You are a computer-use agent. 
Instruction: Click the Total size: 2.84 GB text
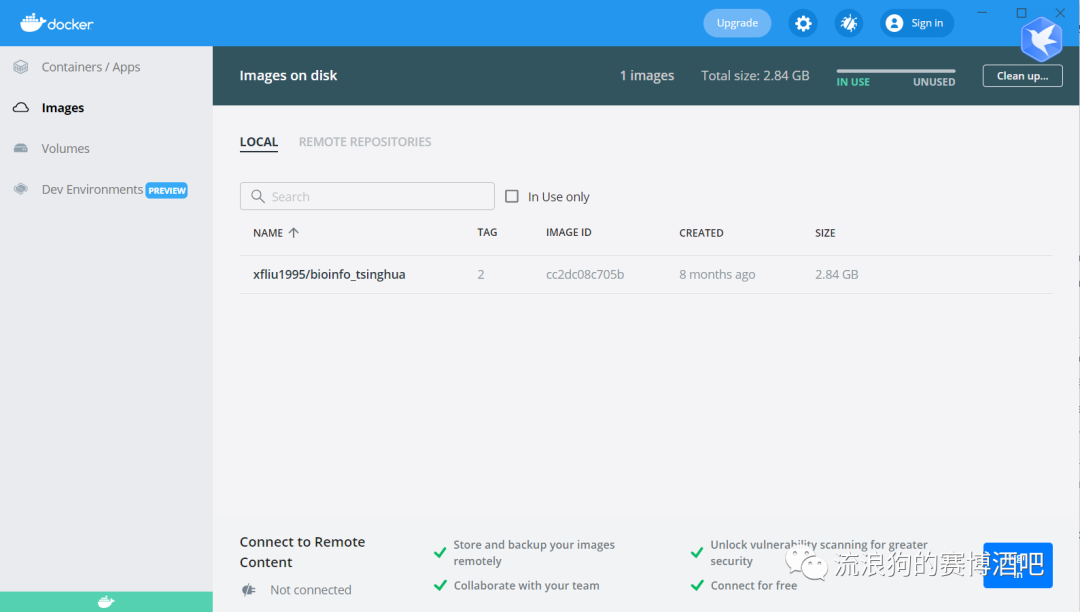point(755,76)
